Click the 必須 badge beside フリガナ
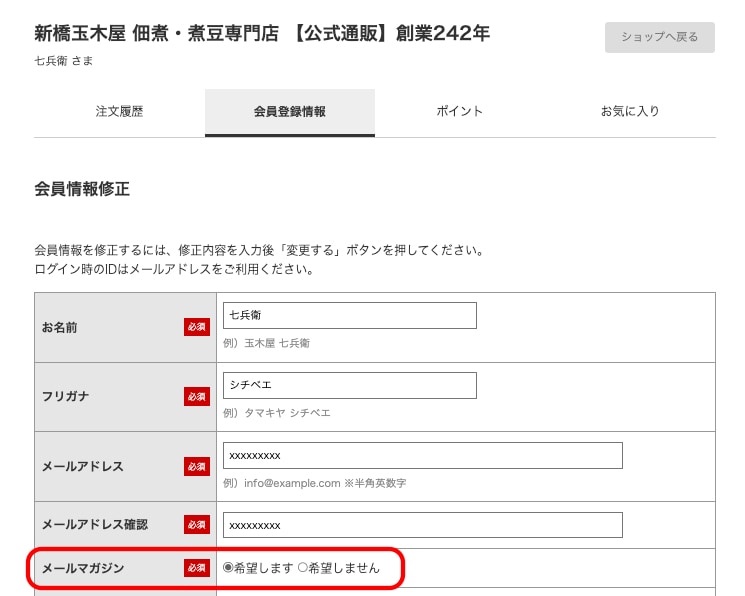This screenshot has height=596, width=745. pos(197,397)
